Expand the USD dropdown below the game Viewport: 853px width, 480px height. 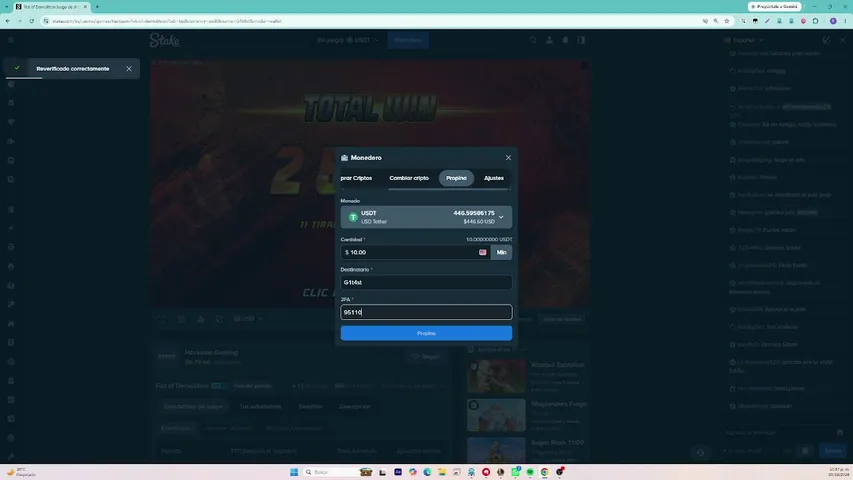tap(248, 319)
